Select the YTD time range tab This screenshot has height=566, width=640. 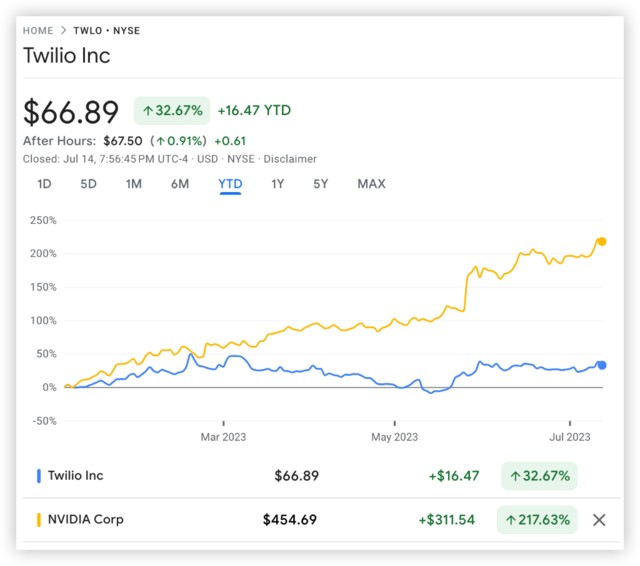(x=230, y=184)
